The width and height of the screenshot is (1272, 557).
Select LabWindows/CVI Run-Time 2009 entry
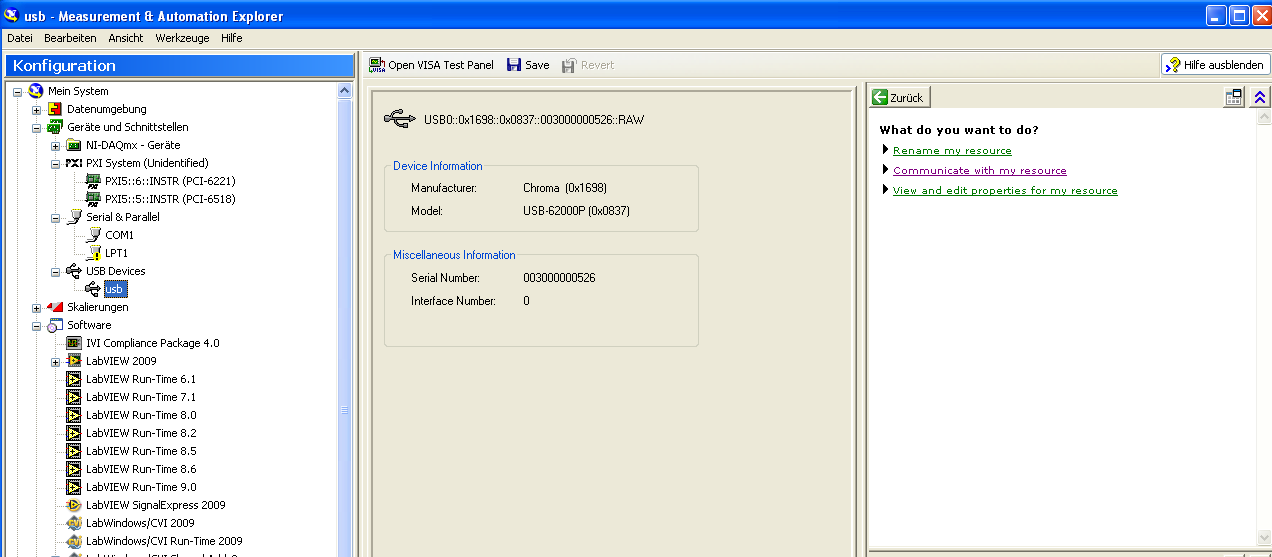tap(164, 541)
